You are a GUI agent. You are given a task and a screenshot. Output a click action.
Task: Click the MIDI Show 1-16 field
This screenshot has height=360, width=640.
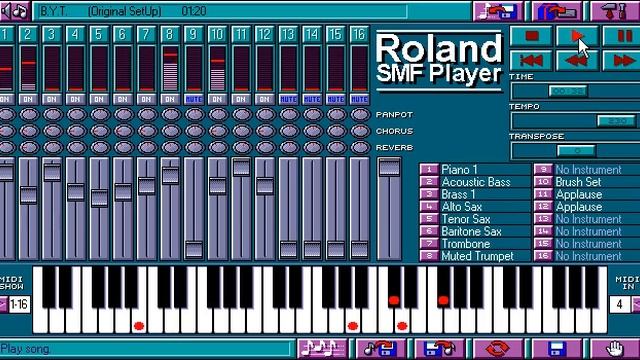tap(19, 304)
